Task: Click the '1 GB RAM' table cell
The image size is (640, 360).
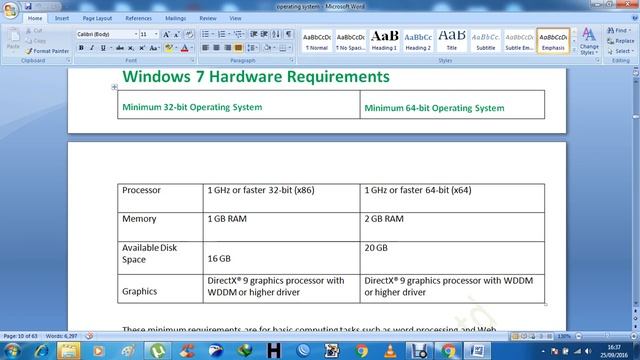Action: coord(282,227)
